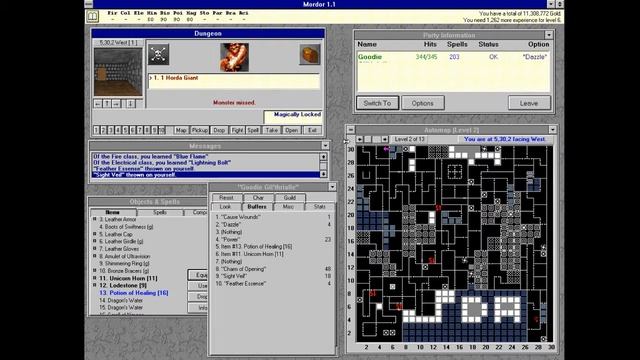Open the Automap dropdown arrow at right
This screenshot has width=640, height=360.
[x=552, y=130]
